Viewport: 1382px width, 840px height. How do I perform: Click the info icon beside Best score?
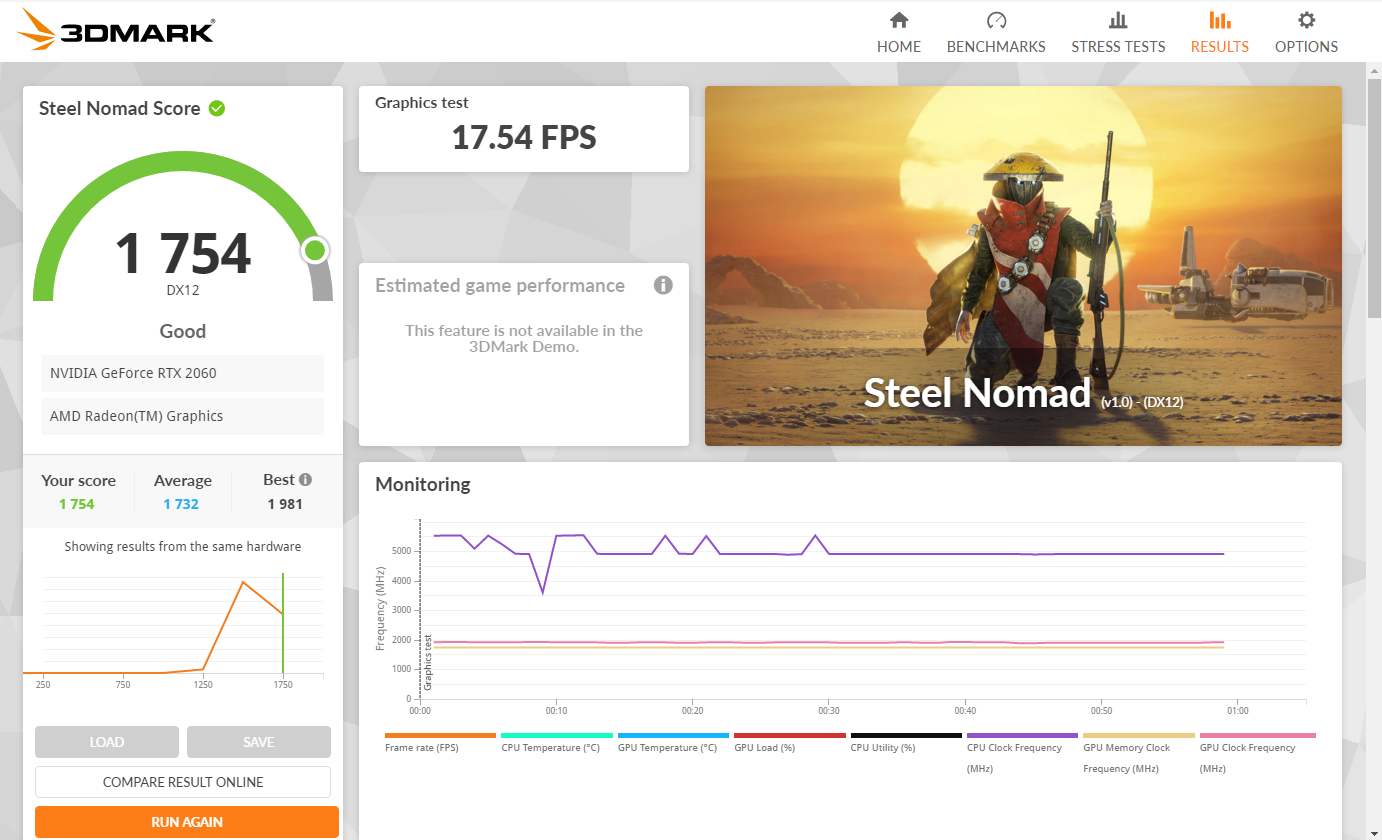click(305, 480)
